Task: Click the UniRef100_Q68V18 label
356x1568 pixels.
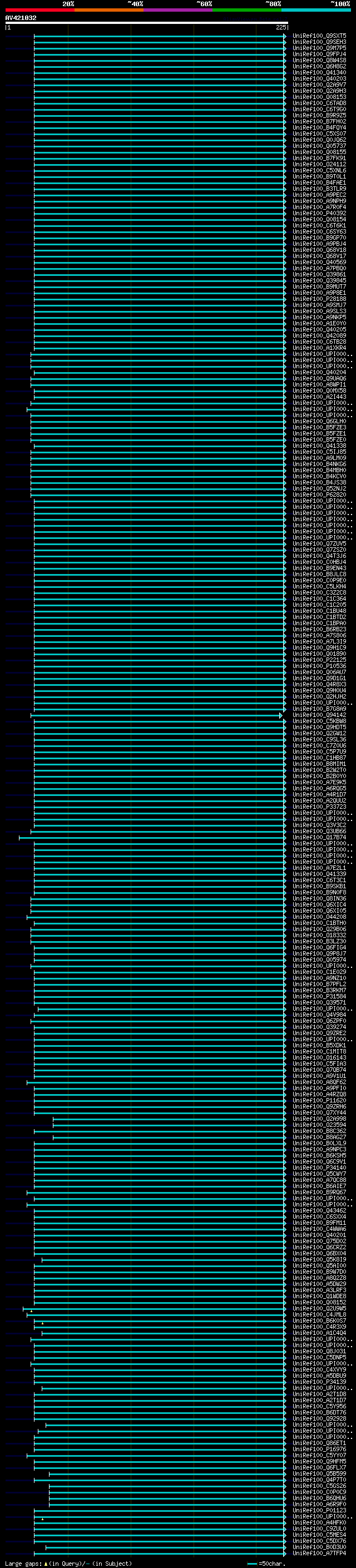Action: (x=319, y=250)
